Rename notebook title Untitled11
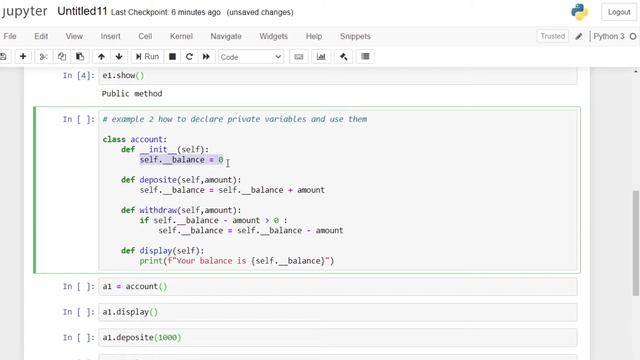 82,11
